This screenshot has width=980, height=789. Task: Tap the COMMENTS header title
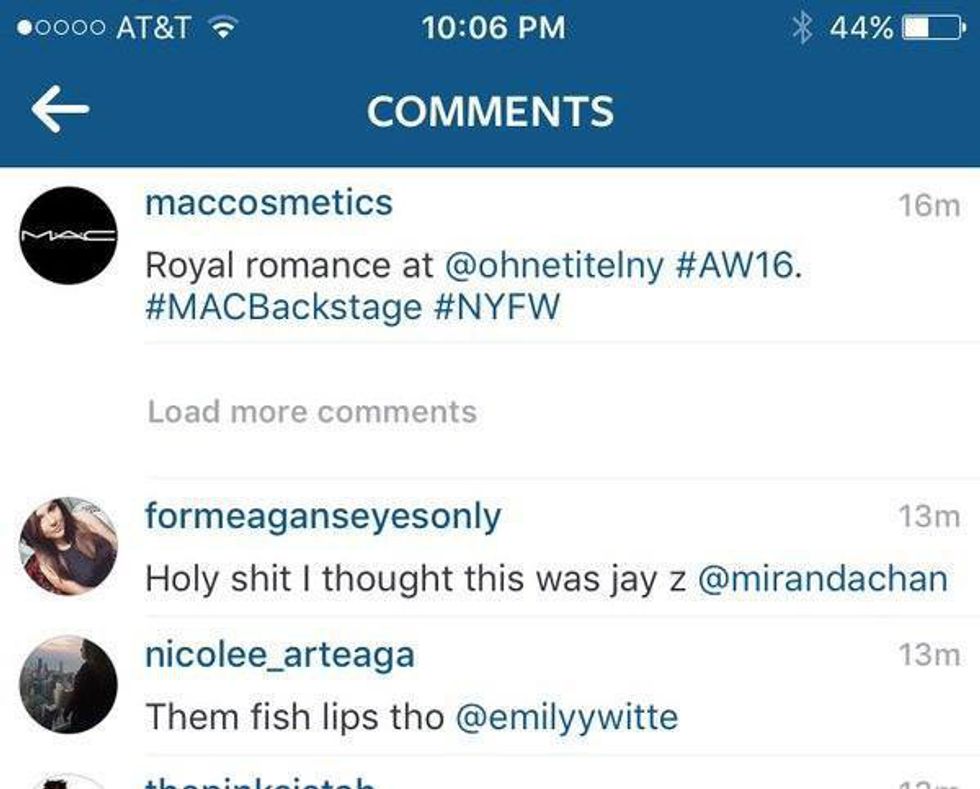coord(490,111)
